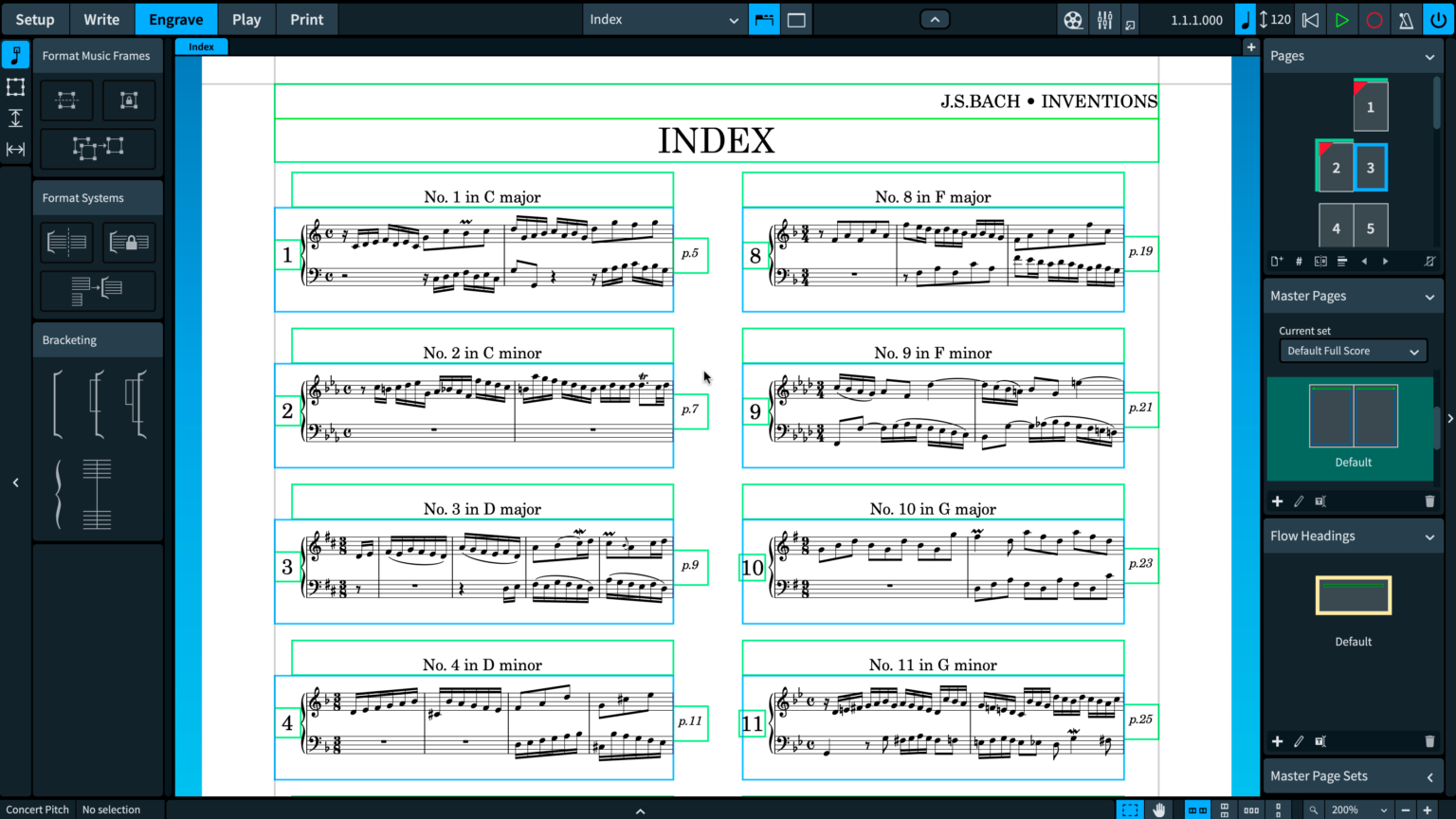
Task: Click the Lock Frame icon
Action: point(129,100)
